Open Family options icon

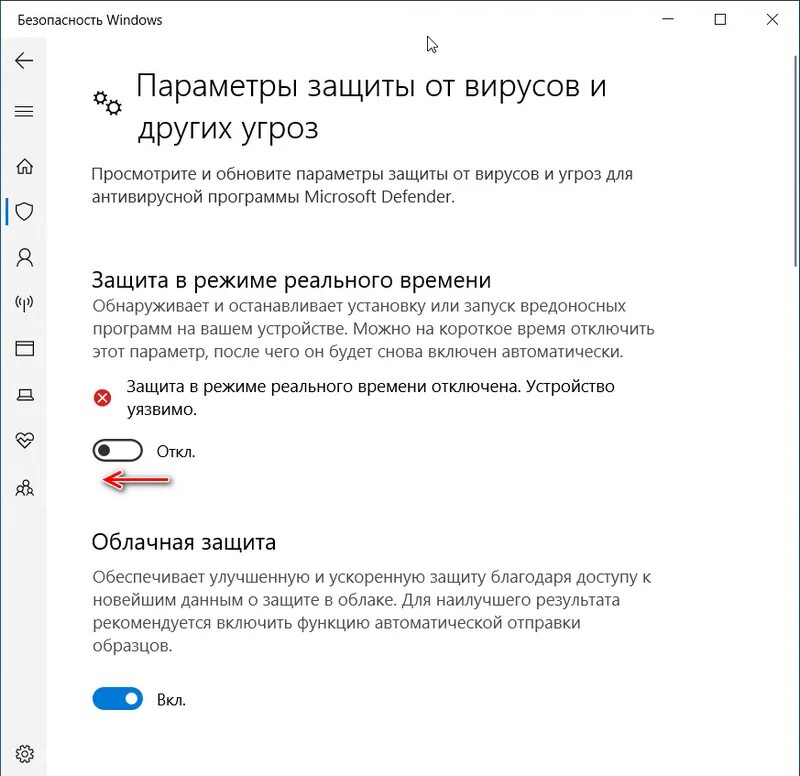tap(24, 488)
